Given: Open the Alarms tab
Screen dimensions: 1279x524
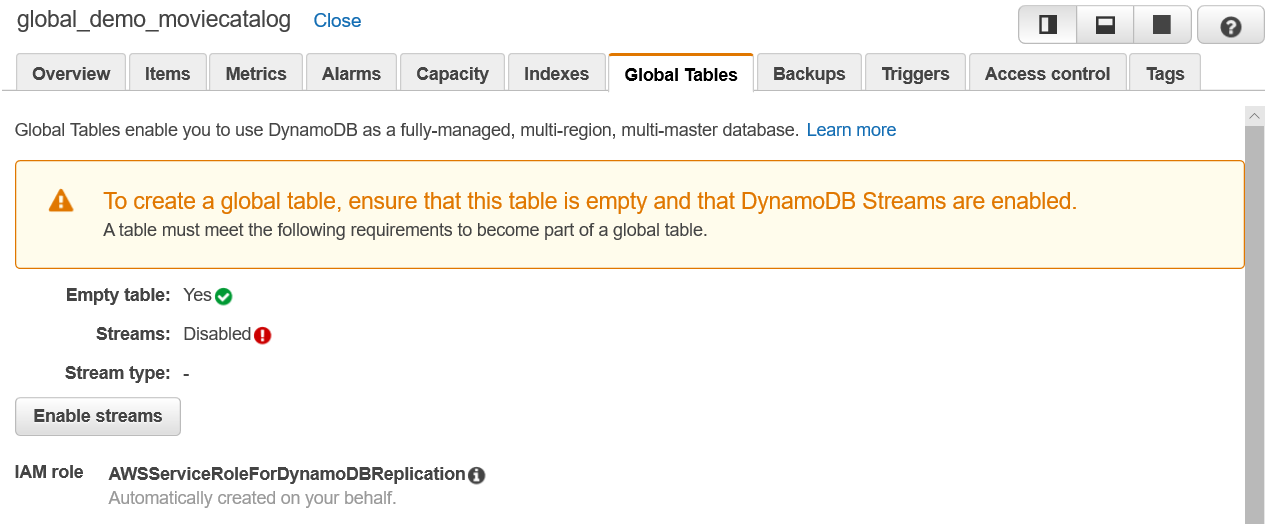Looking at the screenshot, I should pyautogui.click(x=351, y=74).
